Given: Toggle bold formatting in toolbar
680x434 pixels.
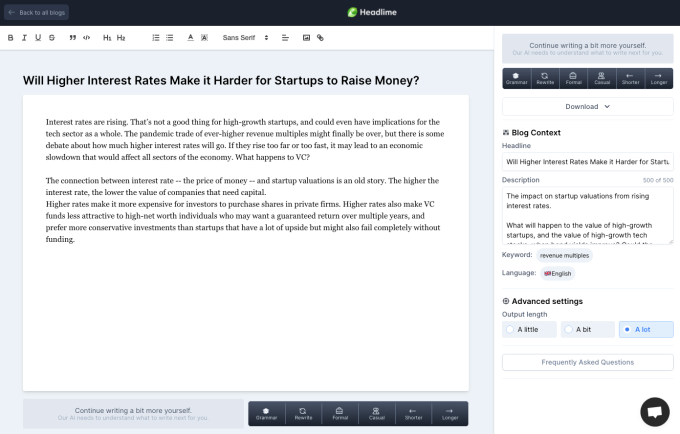Looking at the screenshot, I should tap(10, 38).
